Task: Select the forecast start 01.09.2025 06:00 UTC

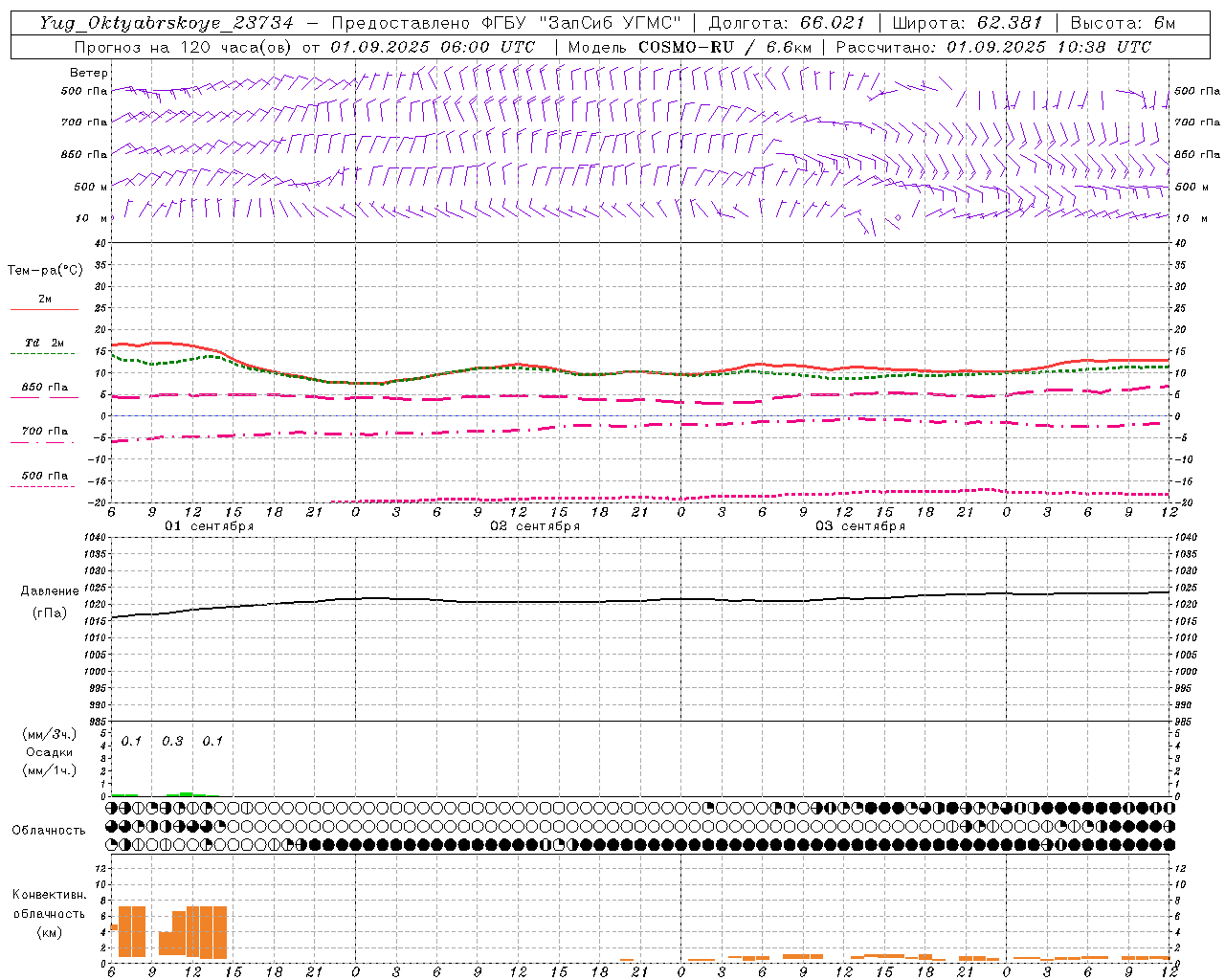Action: (x=433, y=47)
